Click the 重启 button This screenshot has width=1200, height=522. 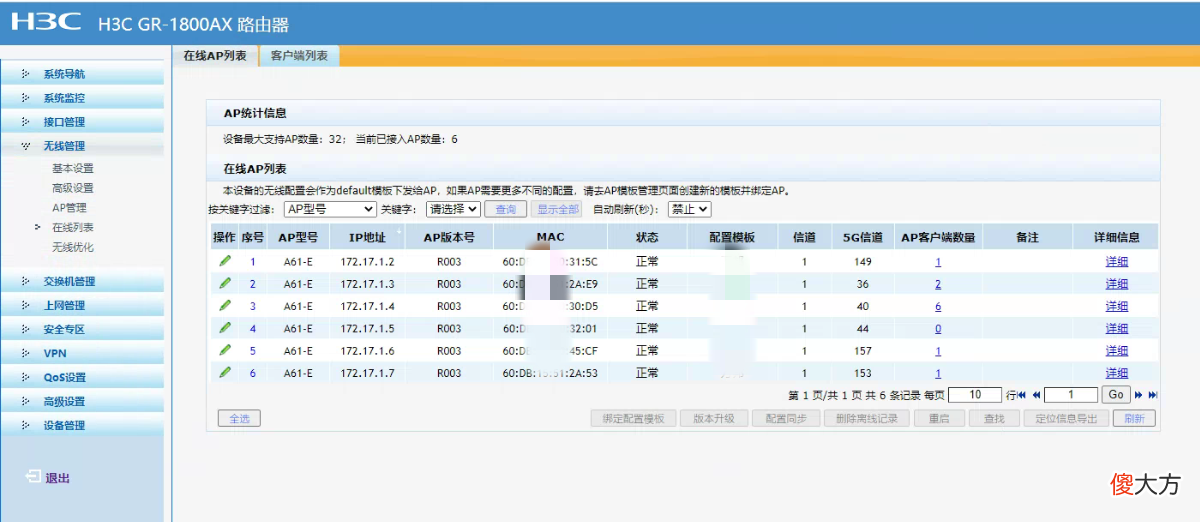[x=939, y=419]
